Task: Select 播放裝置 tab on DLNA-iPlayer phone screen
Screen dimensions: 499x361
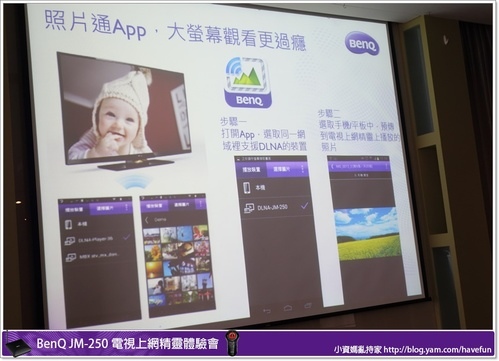Action: [74, 210]
